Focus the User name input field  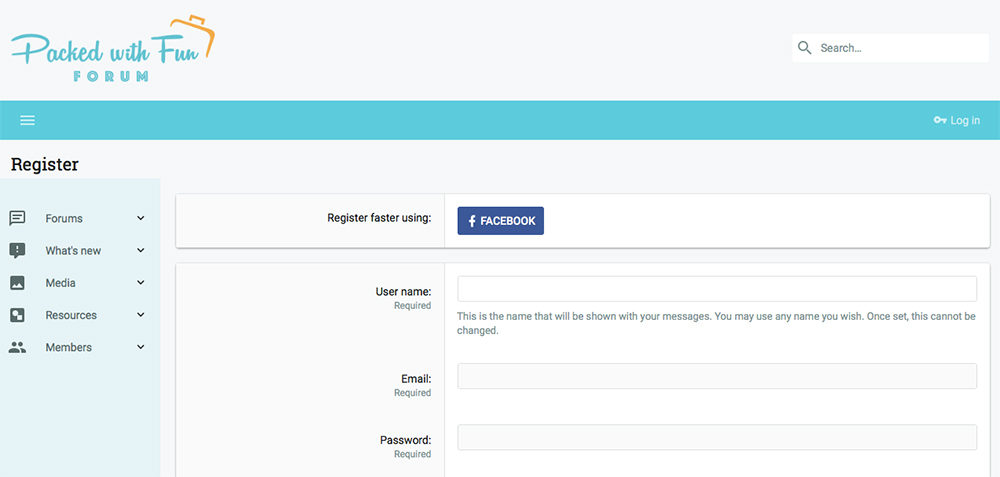pos(717,289)
